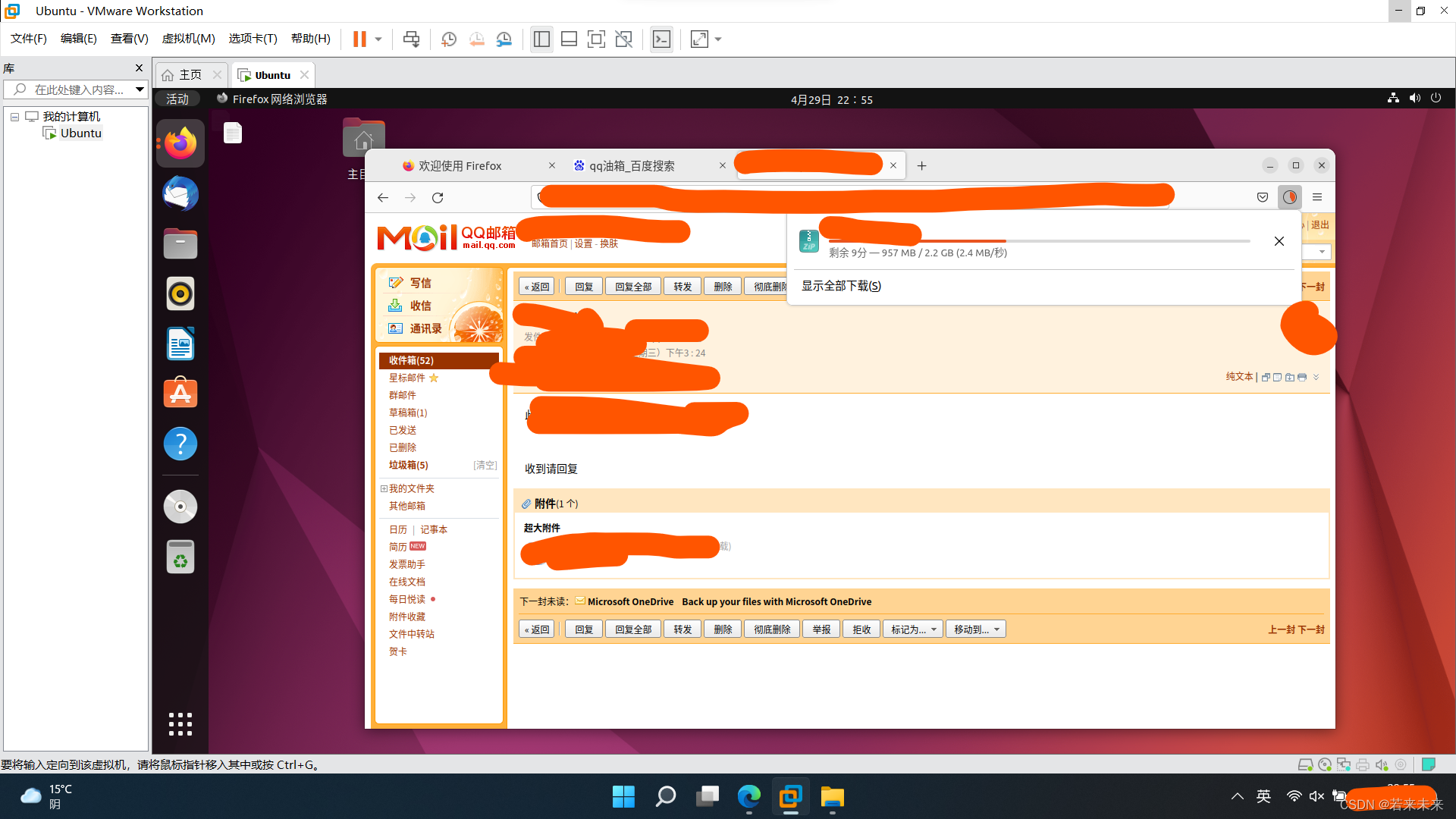Click the print mail icon
1456x819 pixels.
tap(1302, 377)
